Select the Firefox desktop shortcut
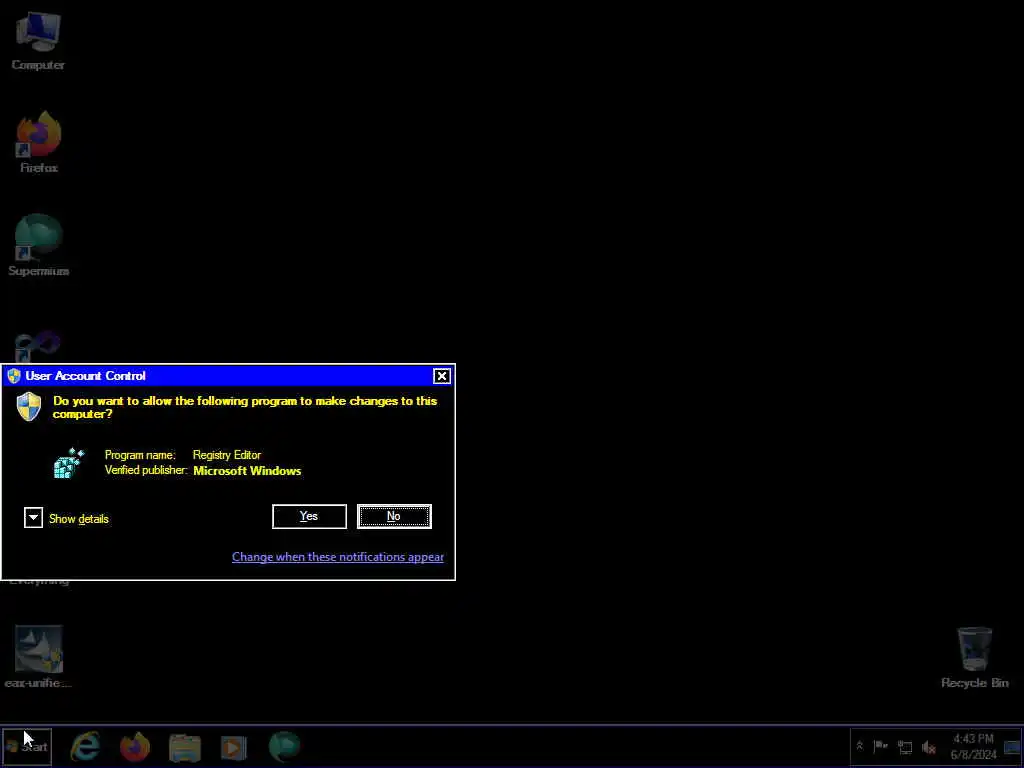This screenshot has height=768, width=1024. click(39, 142)
